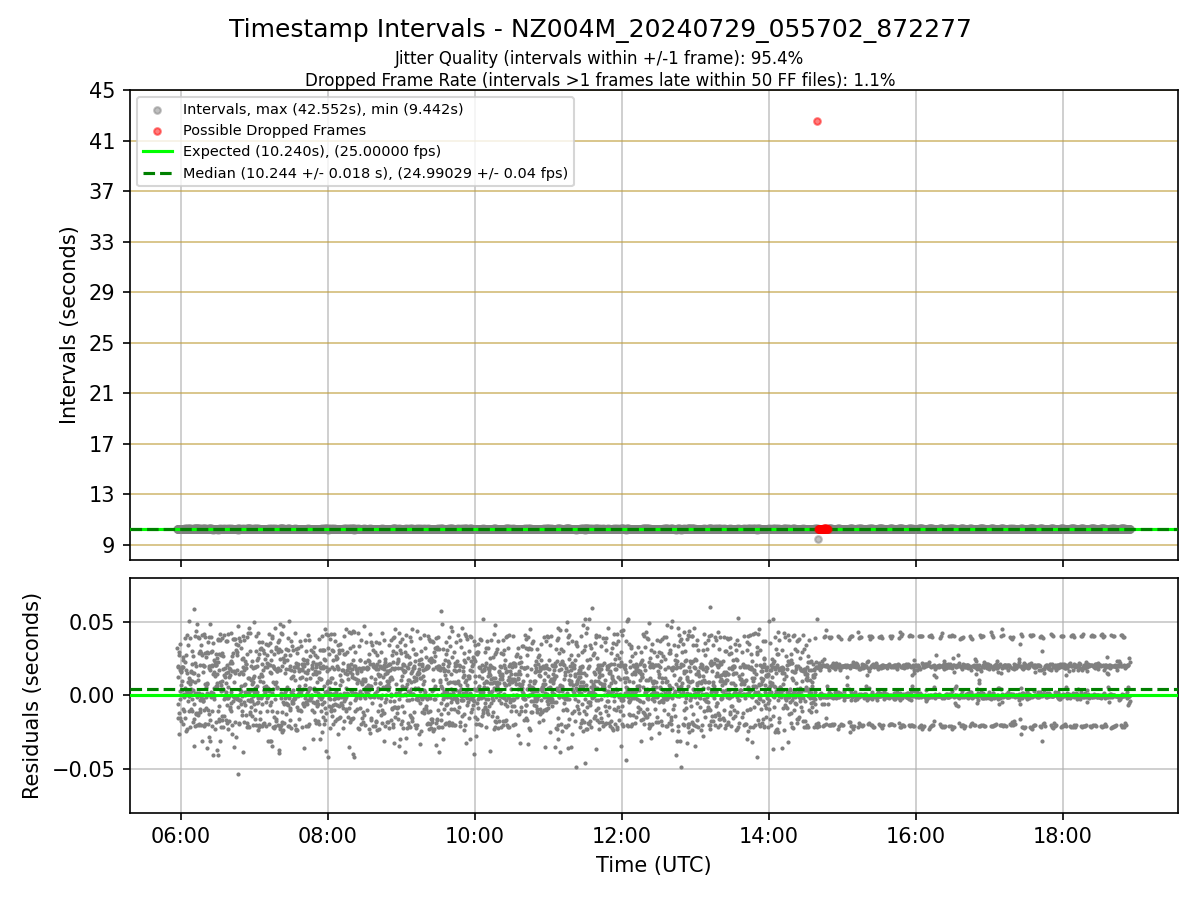Click the 33 y-axis tick label
The image size is (1200, 900).
(103, 242)
